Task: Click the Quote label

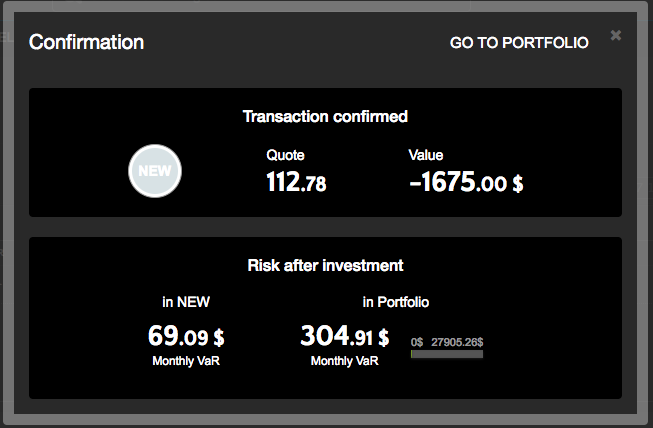Action: pyautogui.click(x=285, y=155)
